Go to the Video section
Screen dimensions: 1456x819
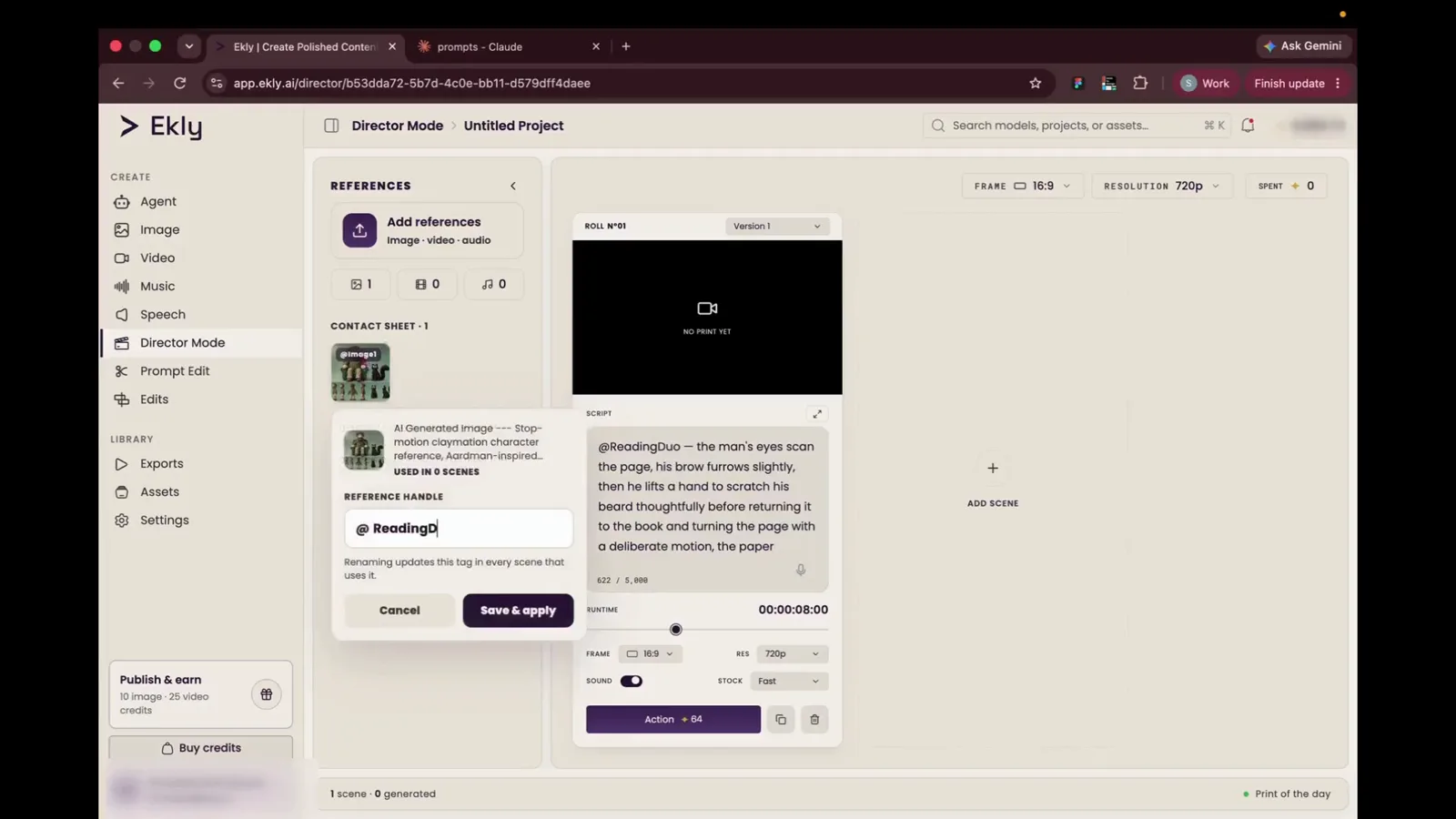tap(157, 258)
